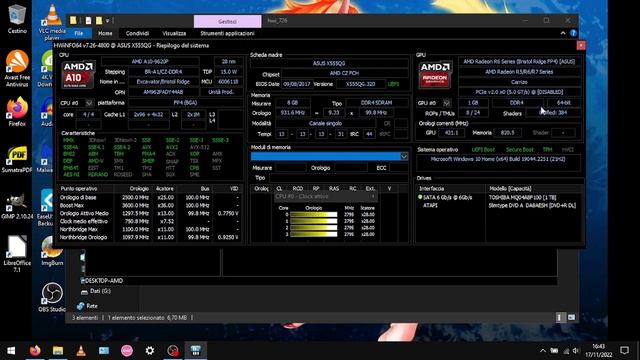
Task: Click the volume icon in system tray
Action: tap(576, 351)
